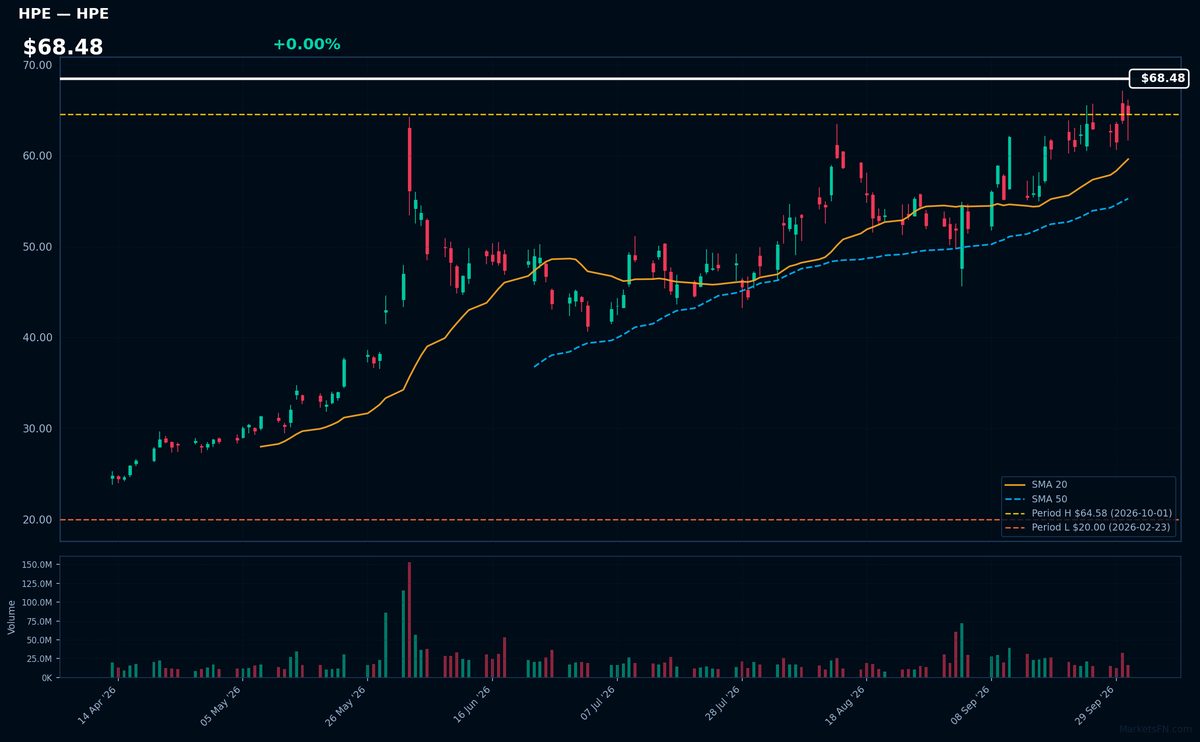Click the 25.0M volume axis label

click(39, 659)
